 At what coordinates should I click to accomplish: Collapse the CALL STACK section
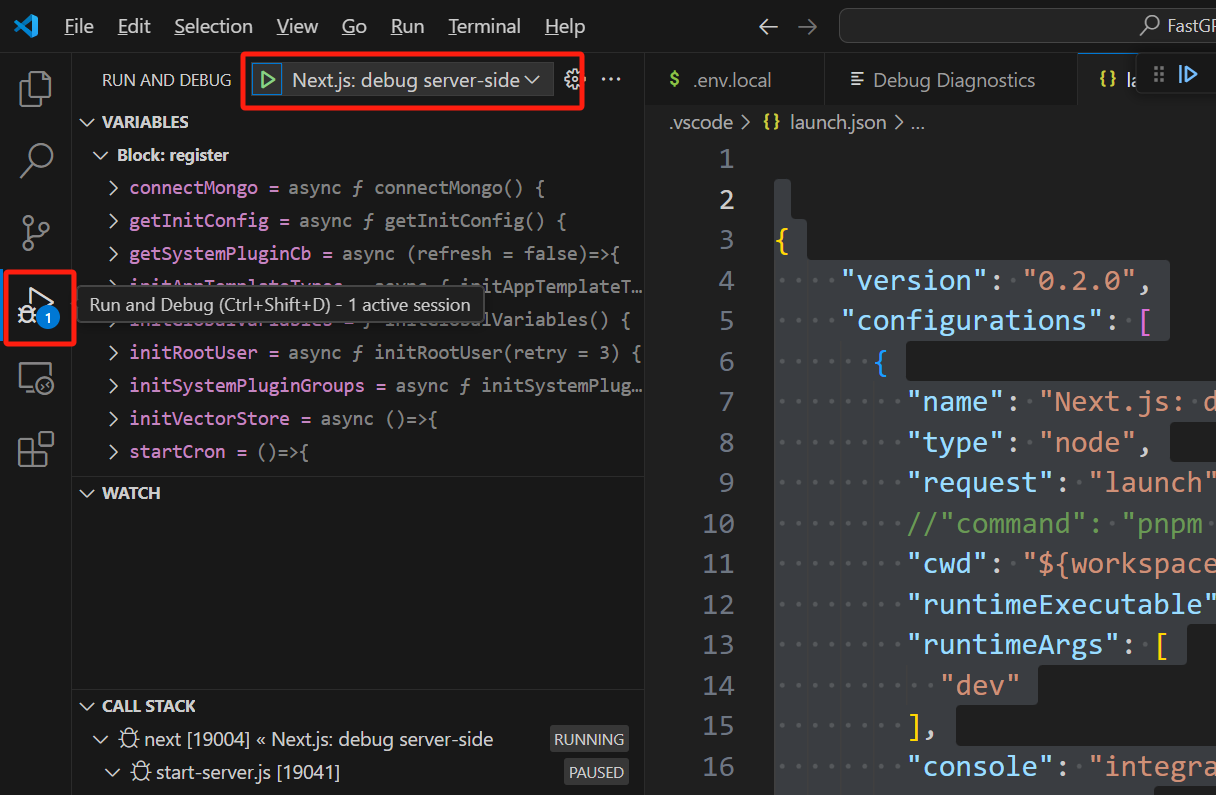click(x=87, y=705)
